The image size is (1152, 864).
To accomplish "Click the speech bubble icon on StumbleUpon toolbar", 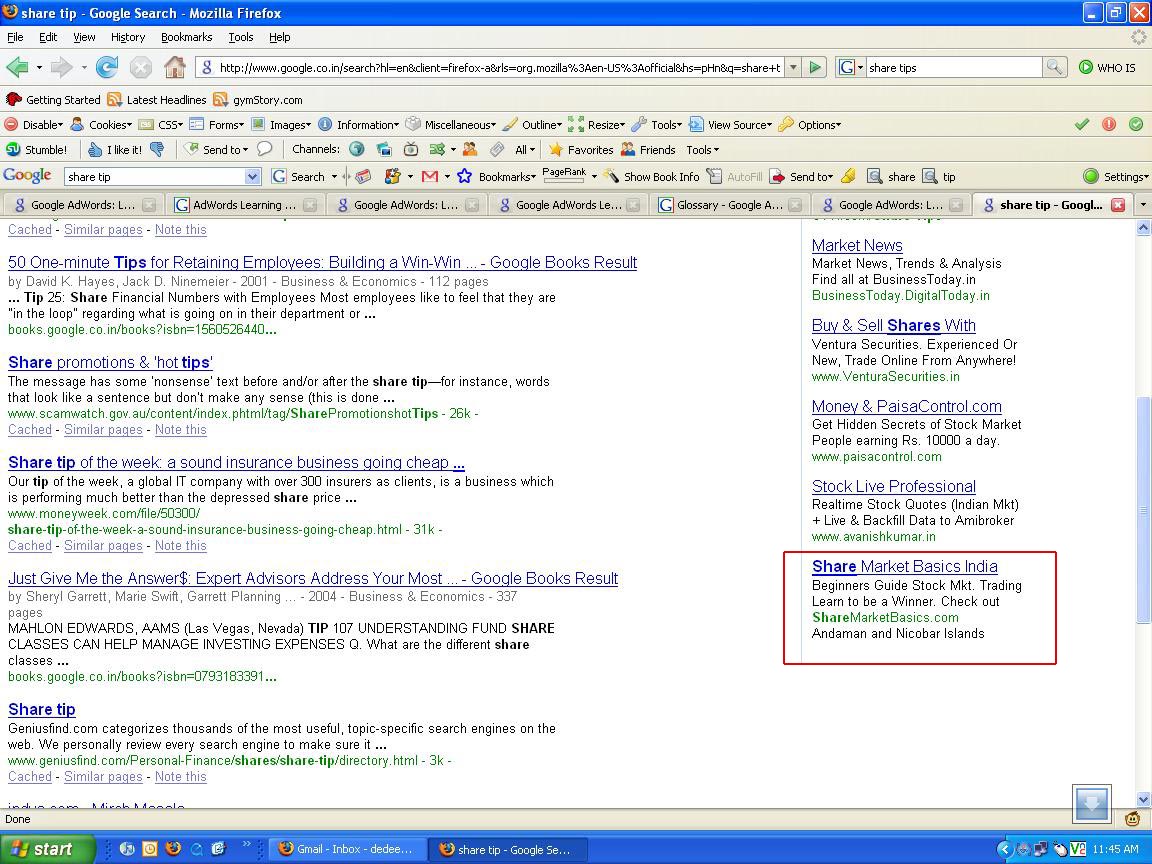I will pyautogui.click(x=265, y=149).
